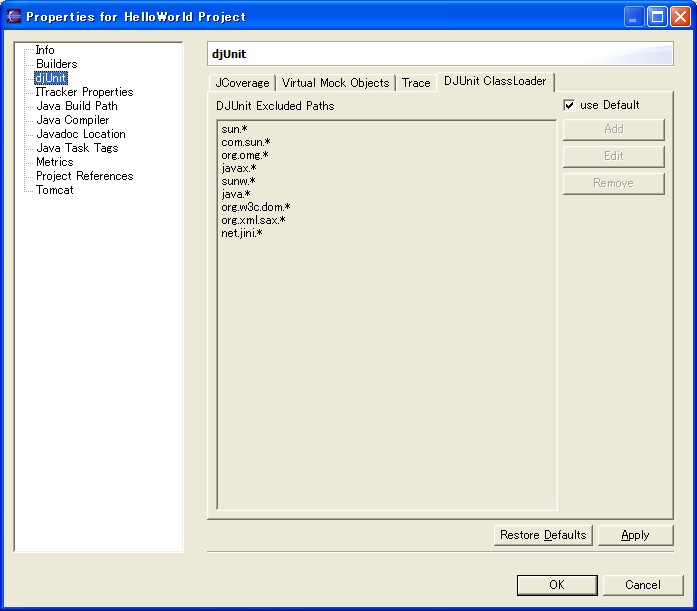This screenshot has width=697, height=611.
Task: Open Java Task Tags page
Action: (x=77, y=148)
